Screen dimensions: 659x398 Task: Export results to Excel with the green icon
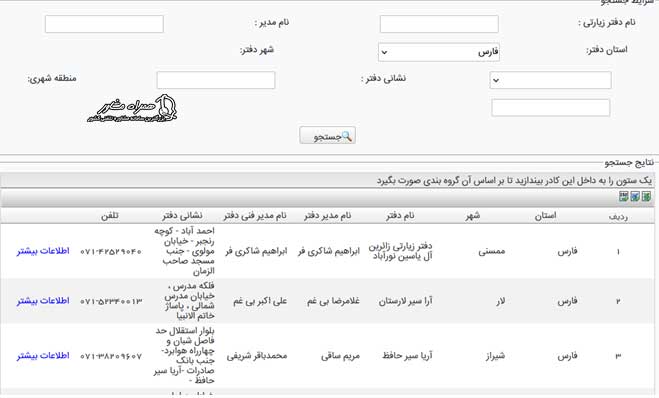(x=646, y=196)
